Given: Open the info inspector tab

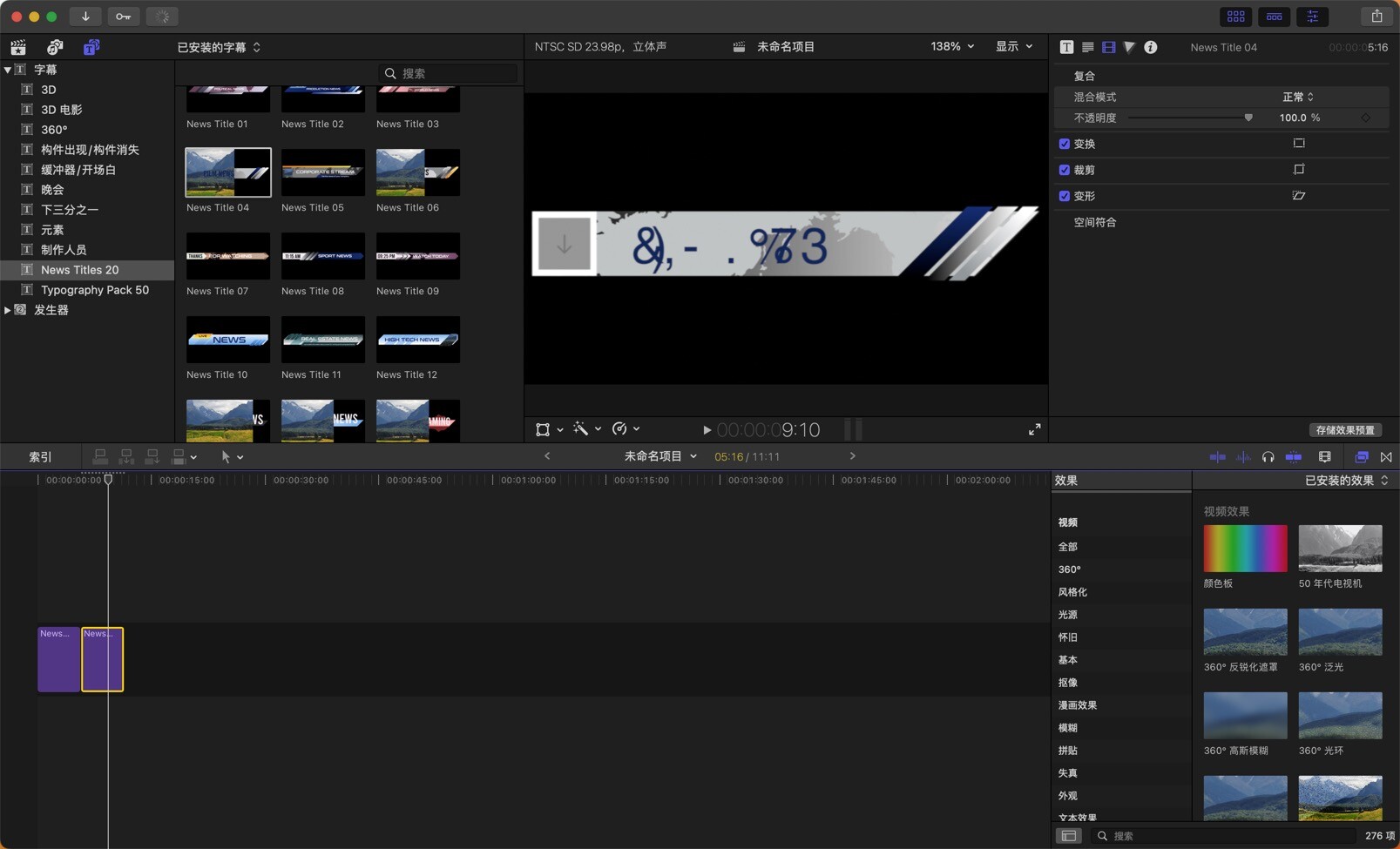Looking at the screenshot, I should [x=1150, y=47].
